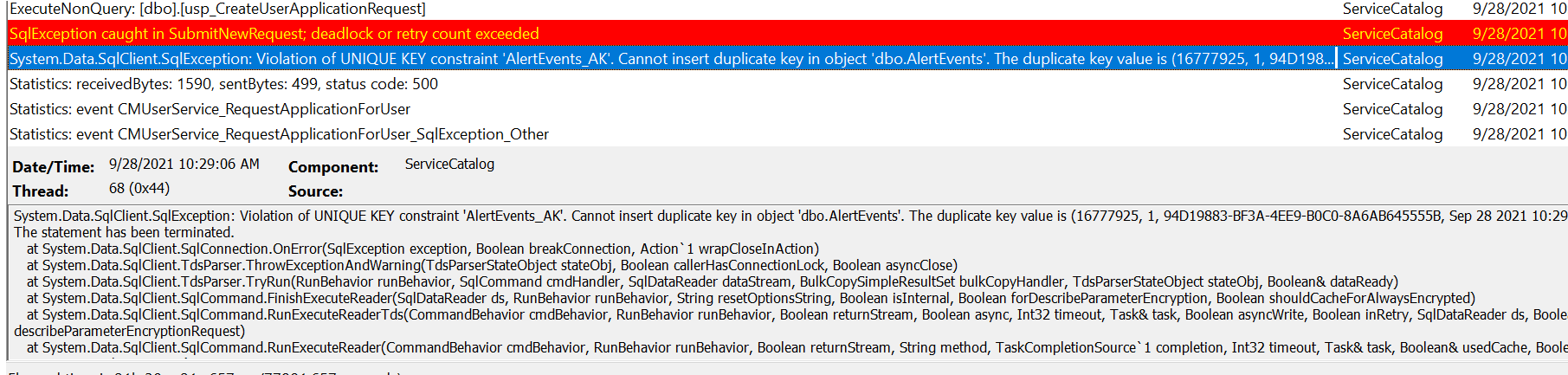Click the Source label in details pane
This screenshot has width=1568, height=375.
point(315,191)
